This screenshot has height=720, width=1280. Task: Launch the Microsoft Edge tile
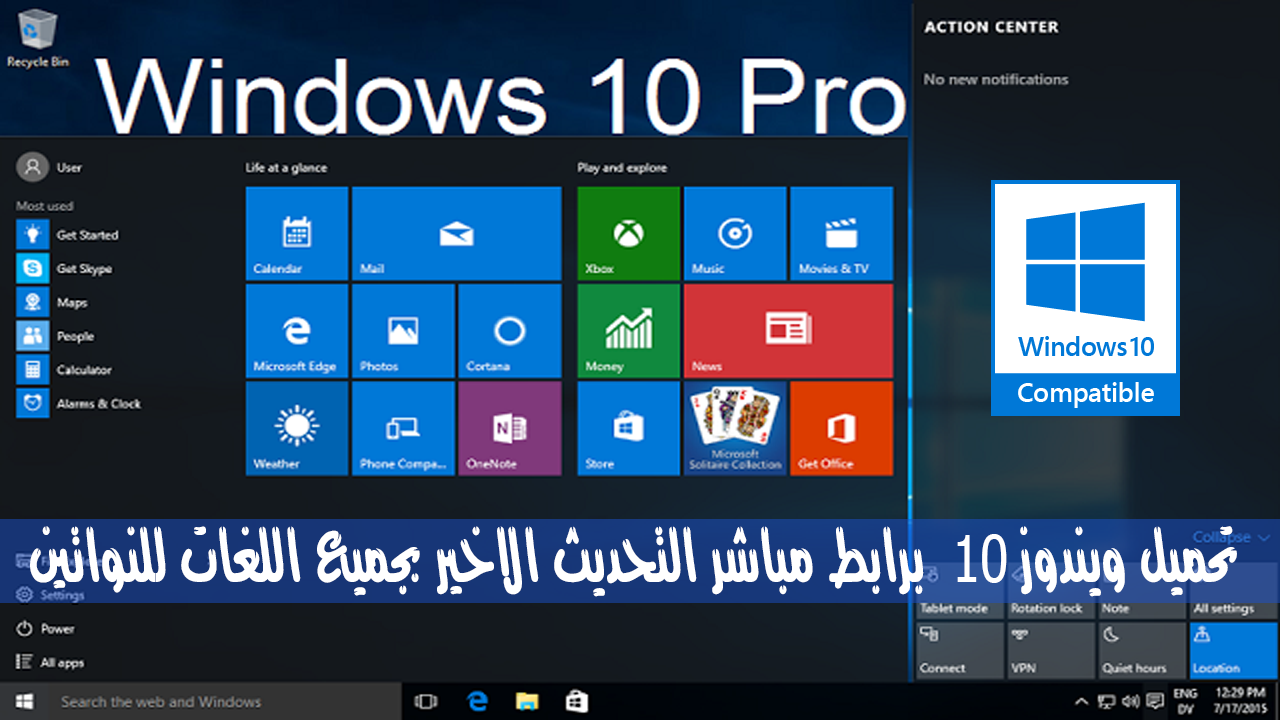[297, 330]
